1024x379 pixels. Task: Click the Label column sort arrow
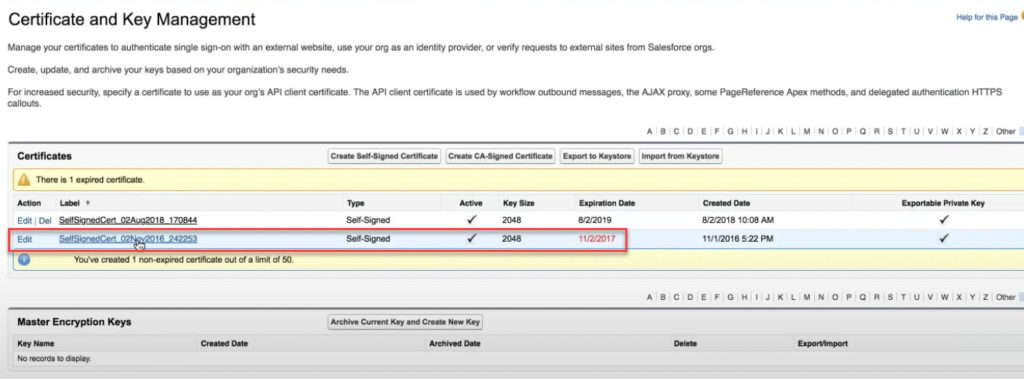(88, 203)
